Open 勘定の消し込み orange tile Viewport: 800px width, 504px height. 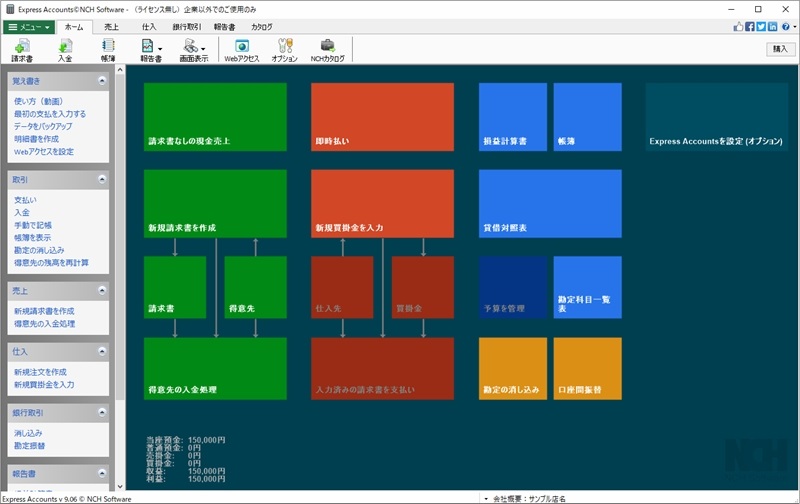pos(513,368)
